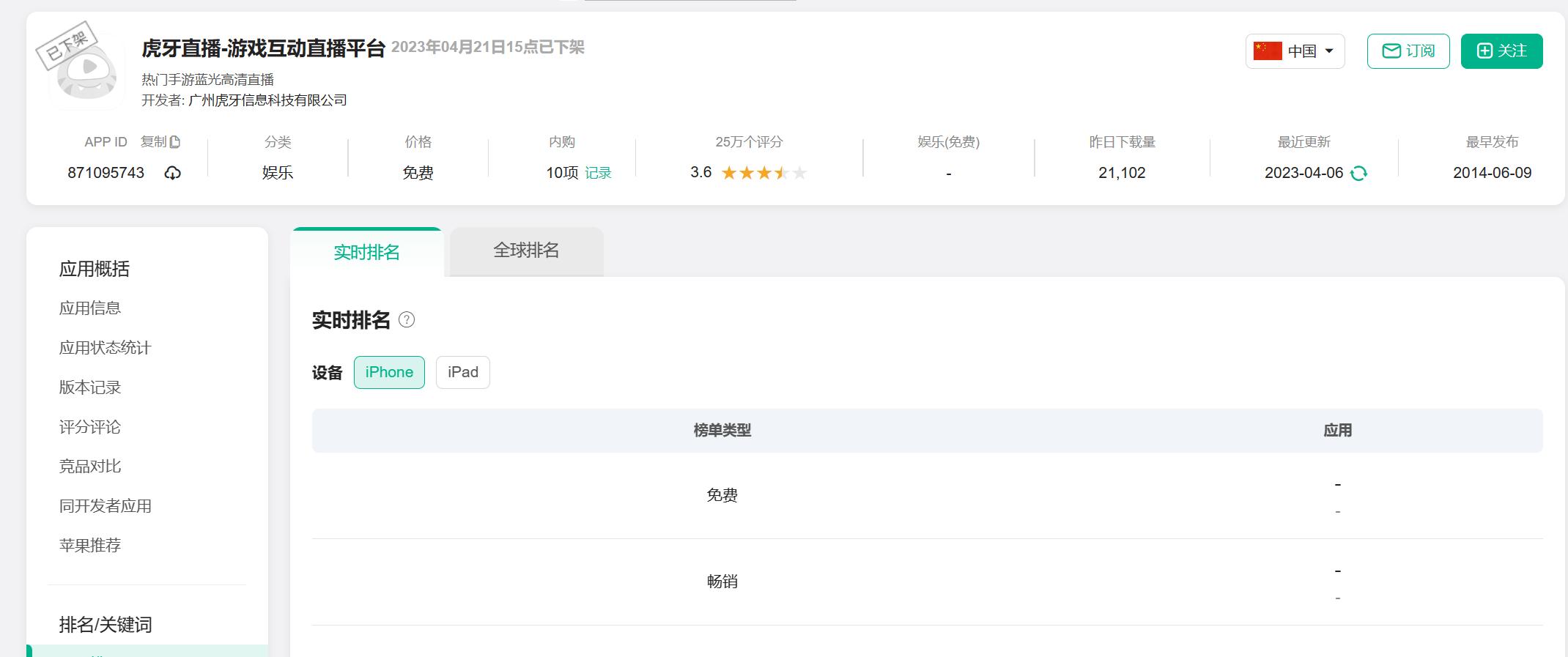Select the 实时排名 tab

[x=366, y=251]
